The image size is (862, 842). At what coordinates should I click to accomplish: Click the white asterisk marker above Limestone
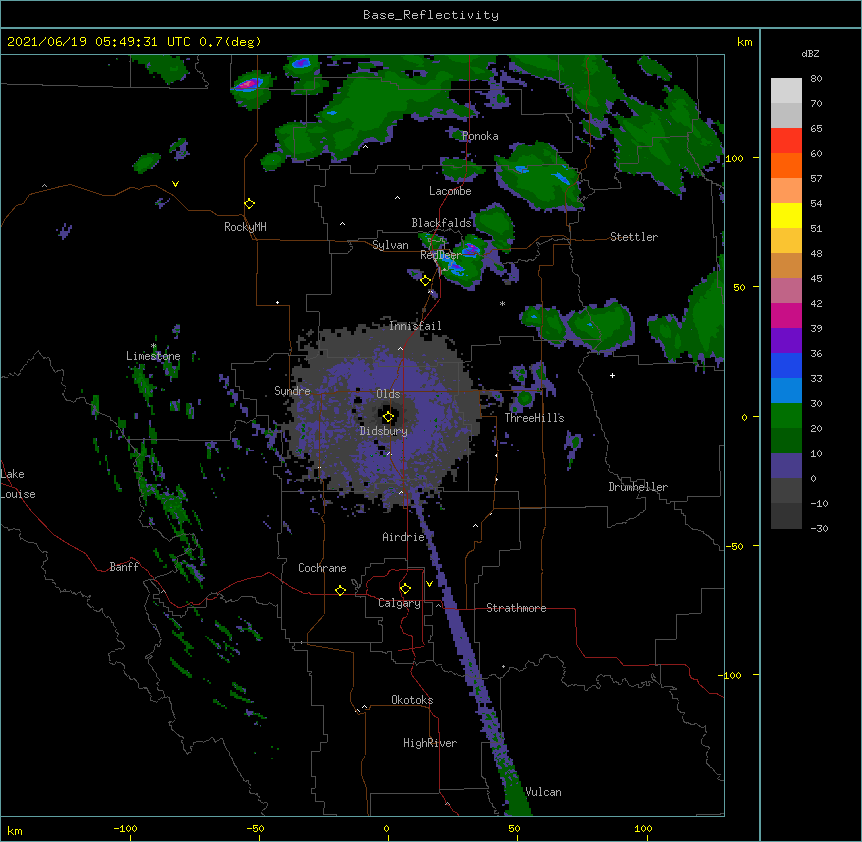coord(153,346)
